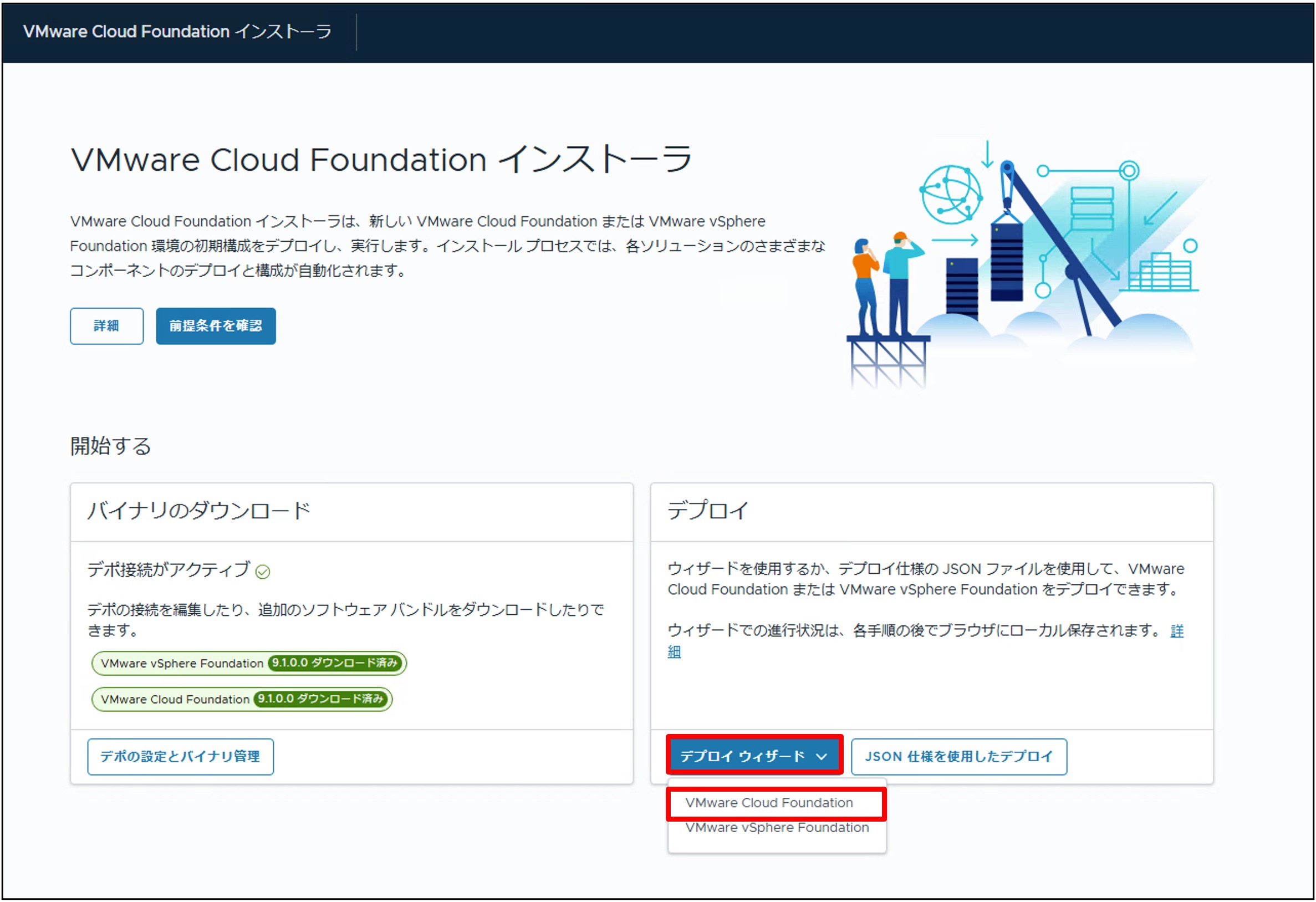This screenshot has width=1316, height=902.
Task: Click the VMware Cloud Foundation 9.1.0.0 badge
Action: click(x=242, y=700)
